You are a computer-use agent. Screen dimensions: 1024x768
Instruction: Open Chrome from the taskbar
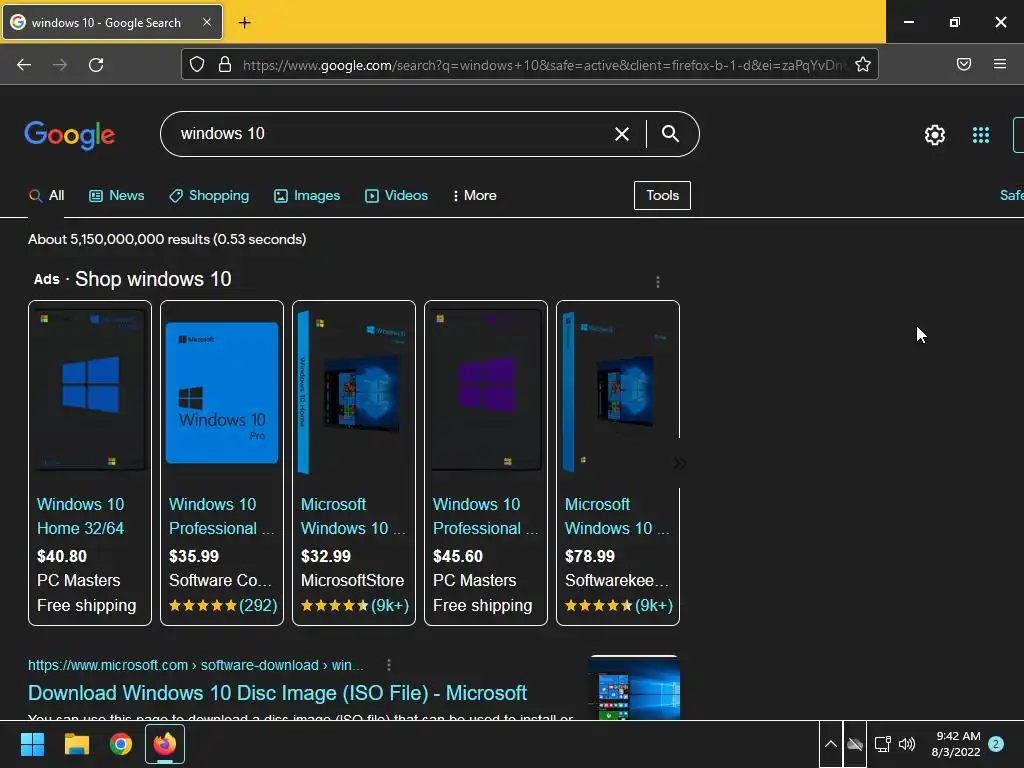(121, 744)
